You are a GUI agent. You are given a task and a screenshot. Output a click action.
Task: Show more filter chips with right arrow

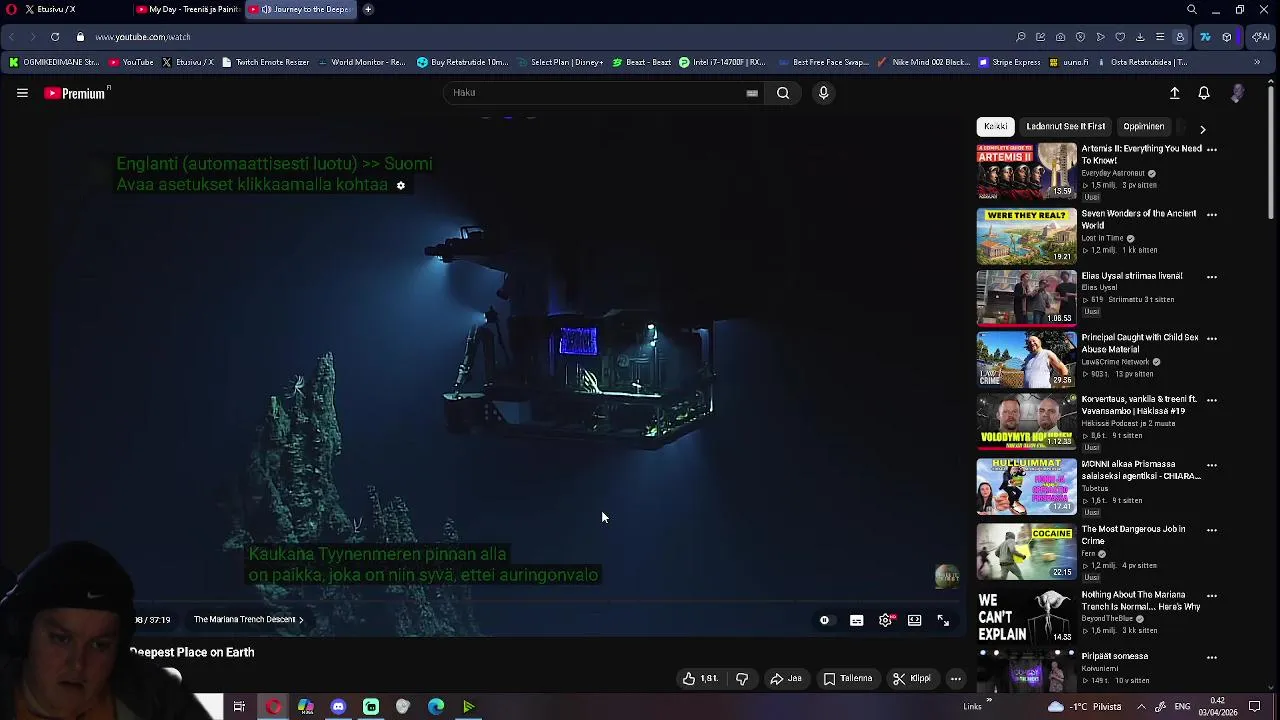point(1202,129)
